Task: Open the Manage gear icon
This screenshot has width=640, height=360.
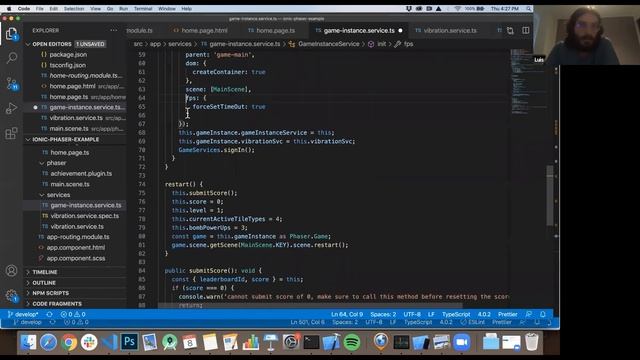Action: click(11, 296)
